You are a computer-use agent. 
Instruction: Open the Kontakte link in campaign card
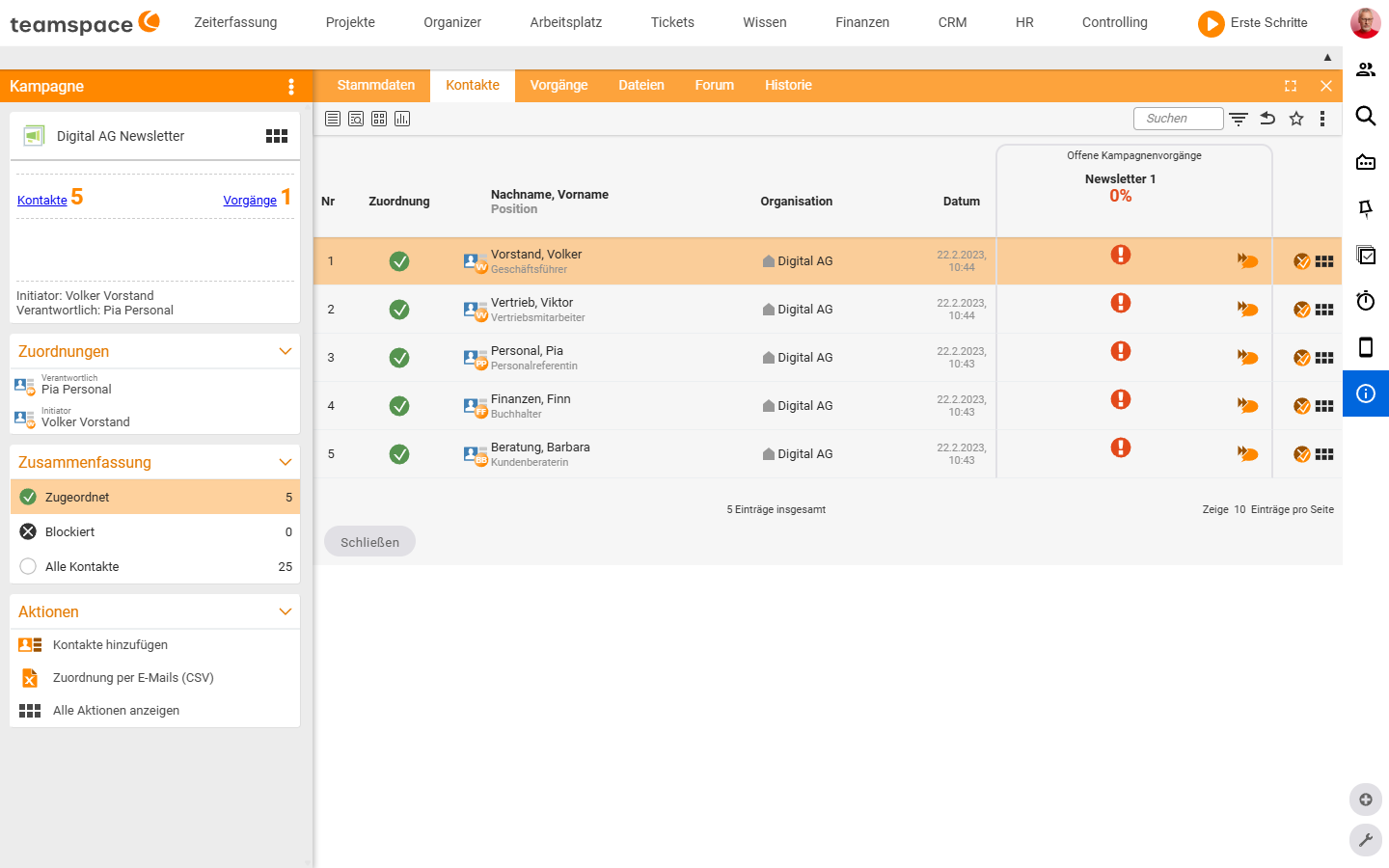[x=42, y=200]
